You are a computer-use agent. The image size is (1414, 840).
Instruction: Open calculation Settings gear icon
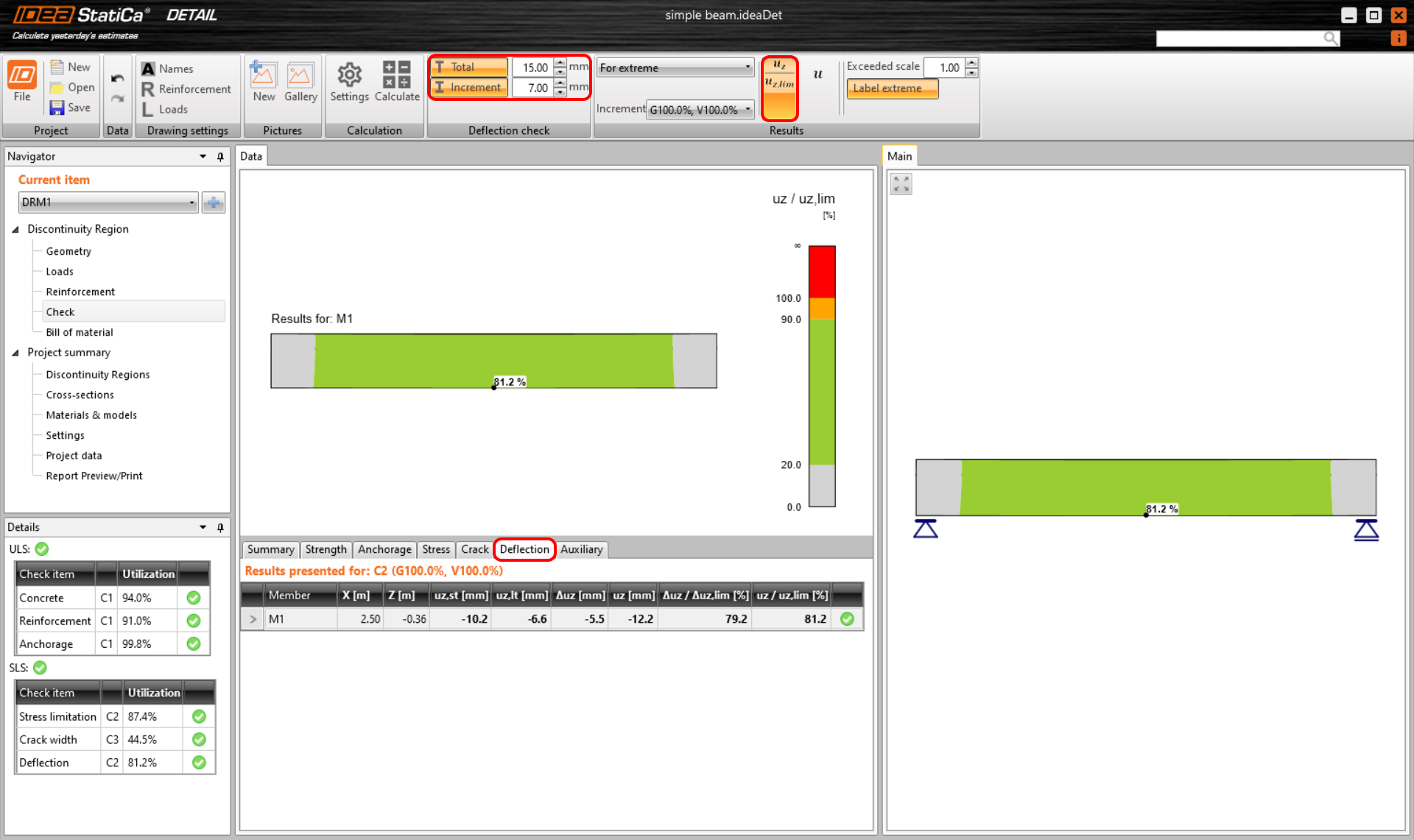(x=349, y=76)
